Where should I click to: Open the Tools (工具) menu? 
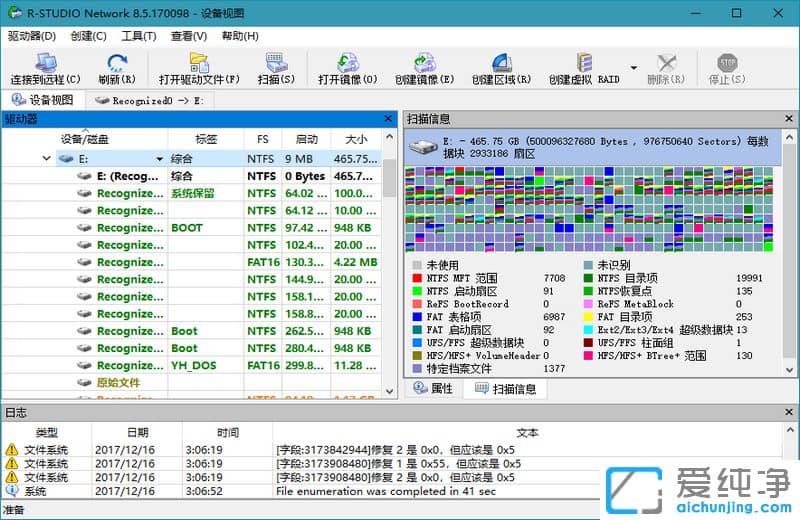tap(138, 36)
